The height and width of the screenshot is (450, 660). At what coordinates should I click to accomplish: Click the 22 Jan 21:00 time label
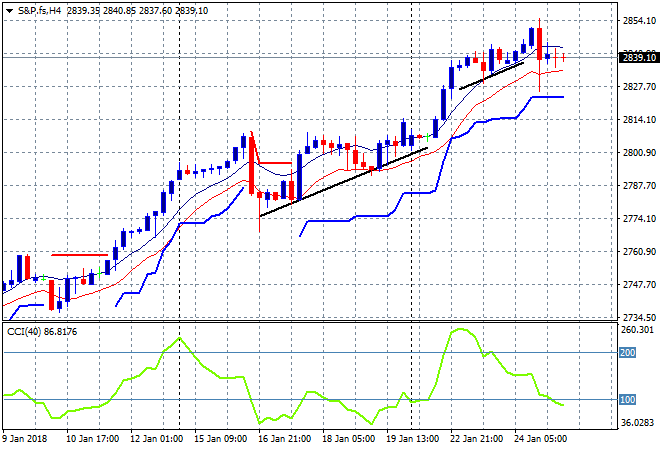coord(476,439)
